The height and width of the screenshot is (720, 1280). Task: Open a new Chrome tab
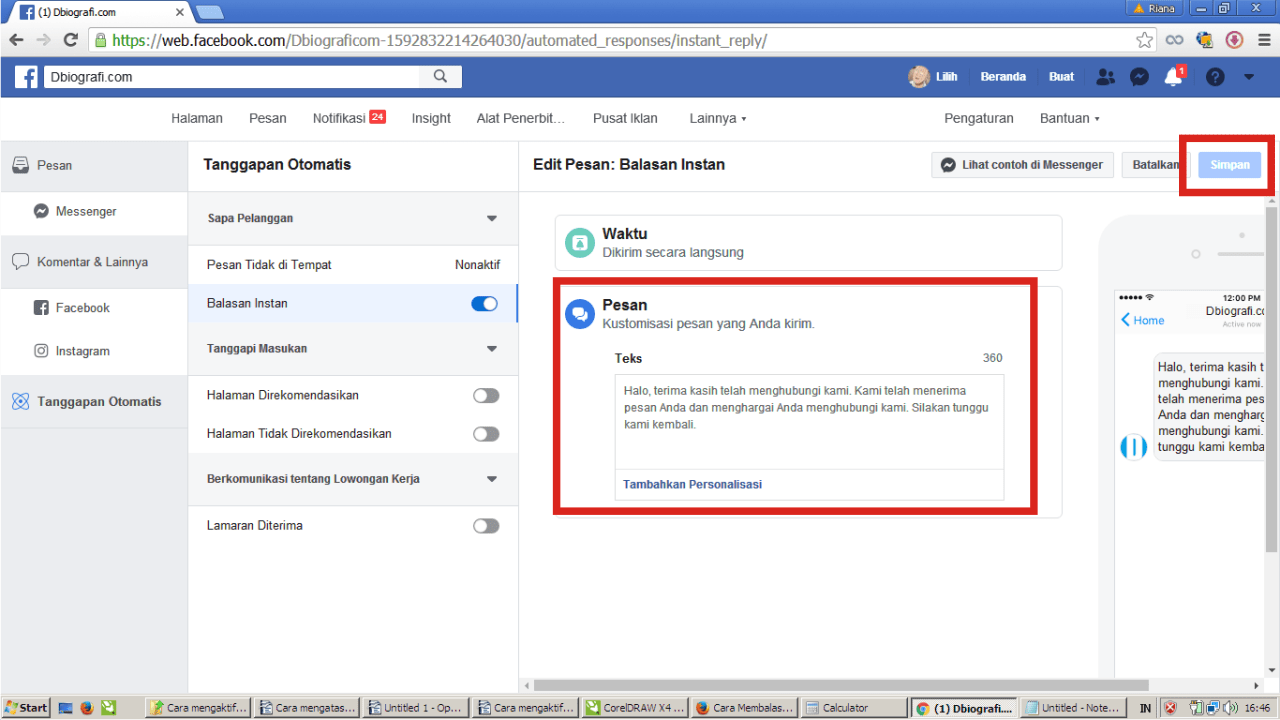pyautogui.click(x=210, y=12)
